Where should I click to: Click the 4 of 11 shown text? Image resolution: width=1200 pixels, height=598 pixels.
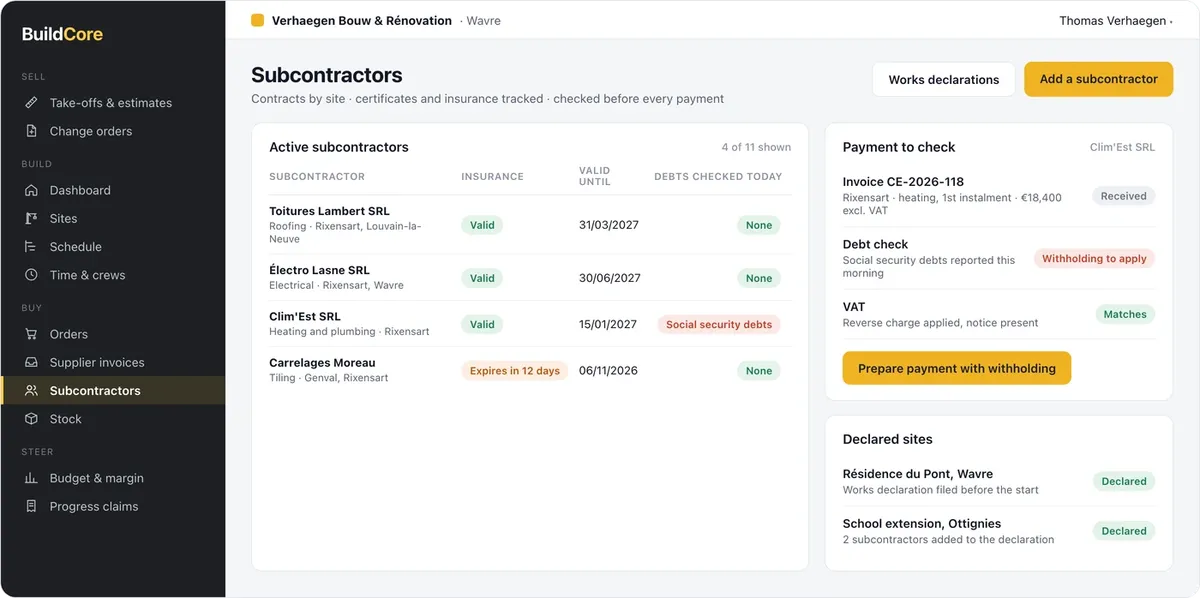click(756, 147)
